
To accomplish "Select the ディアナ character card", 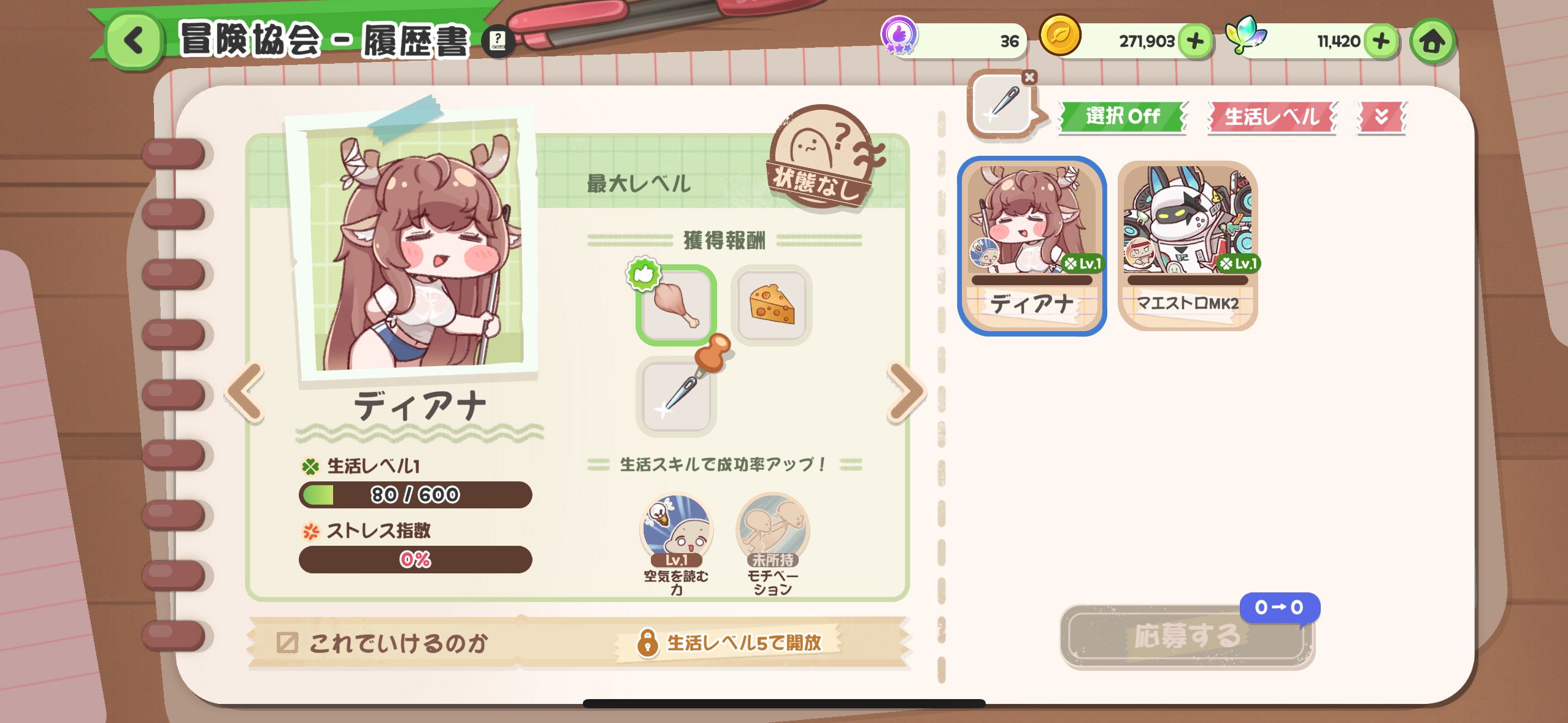I will [x=1032, y=246].
